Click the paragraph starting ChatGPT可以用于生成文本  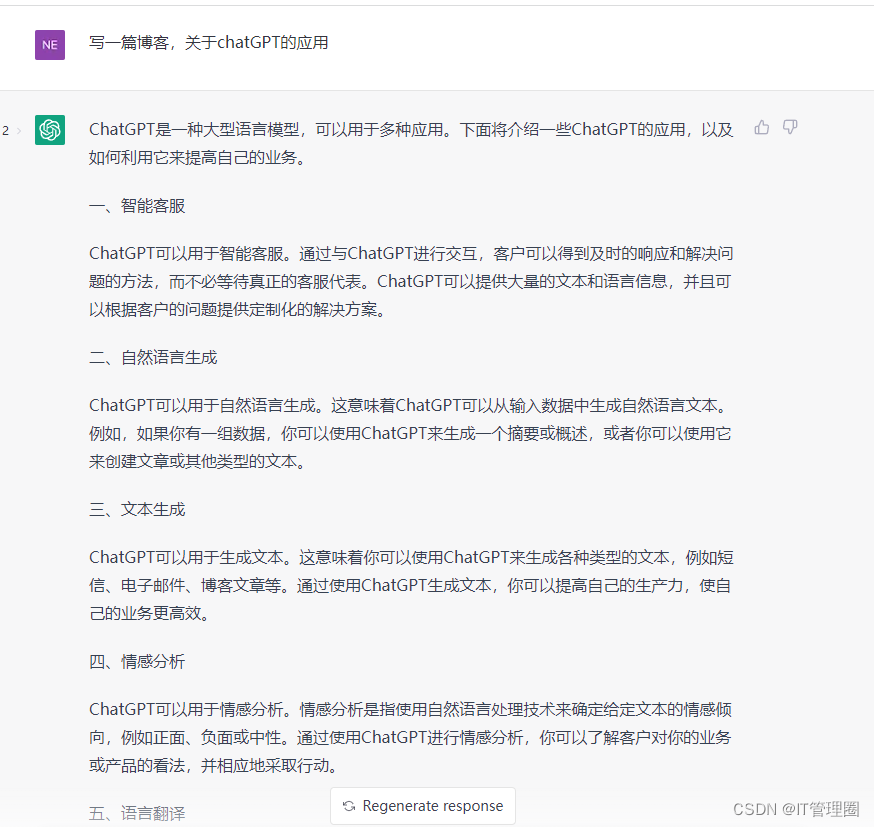click(x=411, y=586)
